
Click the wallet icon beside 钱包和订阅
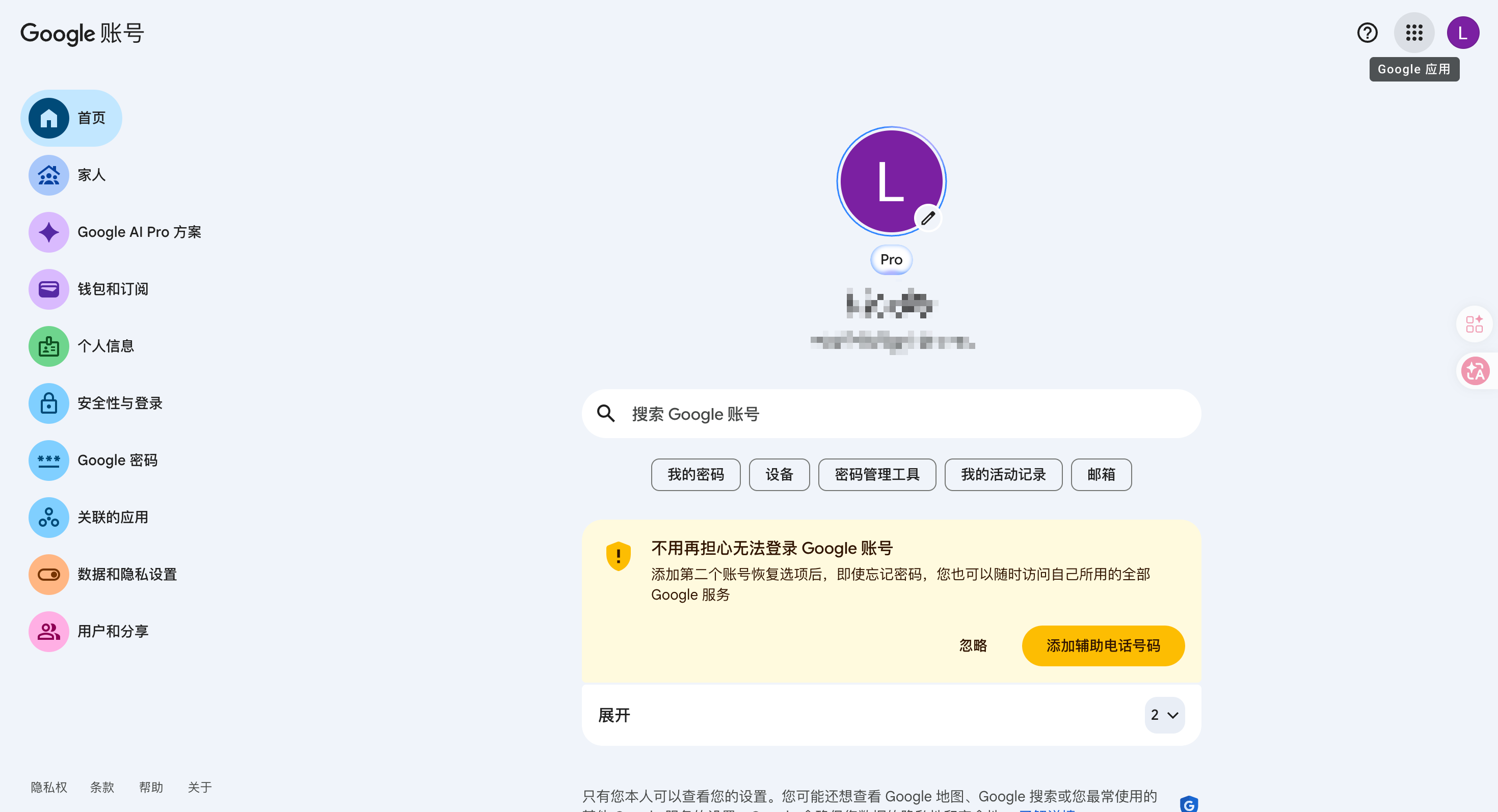click(x=49, y=289)
